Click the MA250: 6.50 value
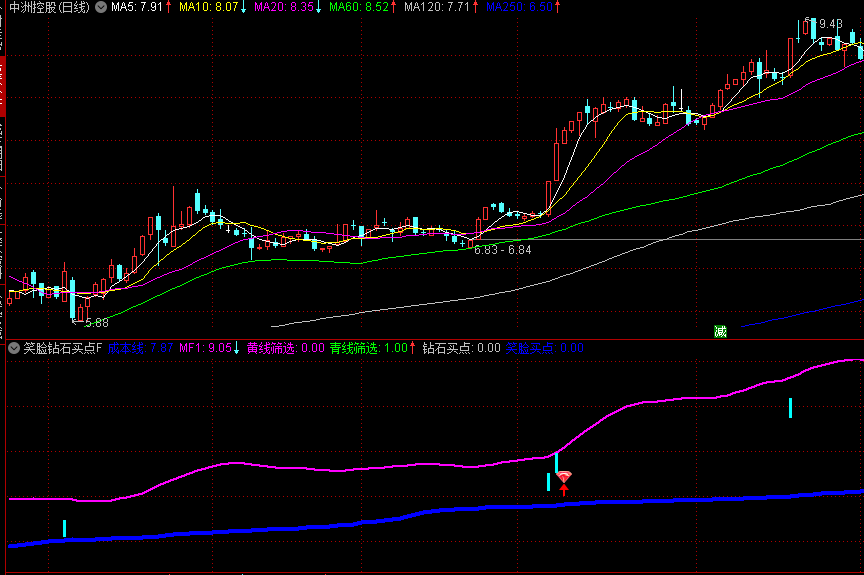Image resolution: width=864 pixels, height=575 pixels. pos(519,7)
